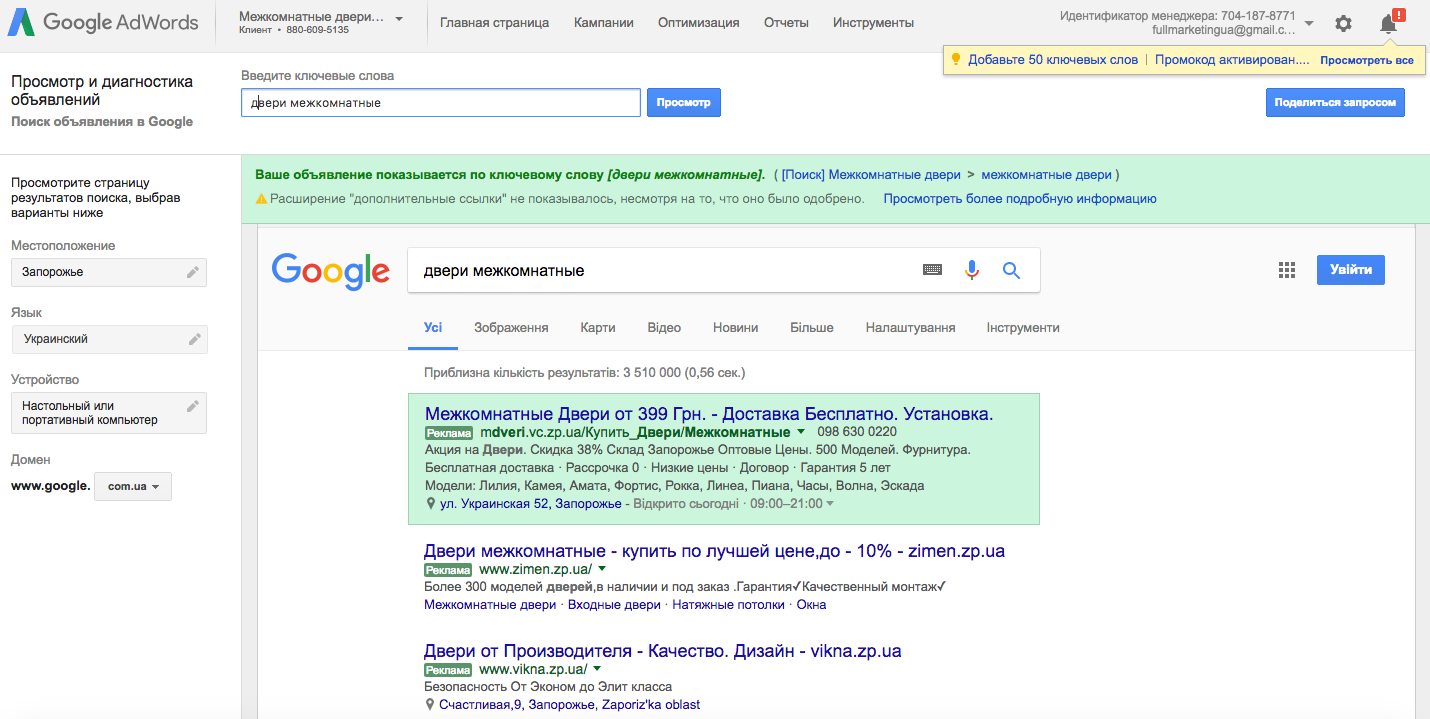
Task: Edit location Запорожье pencil icon
Action: [193, 272]
